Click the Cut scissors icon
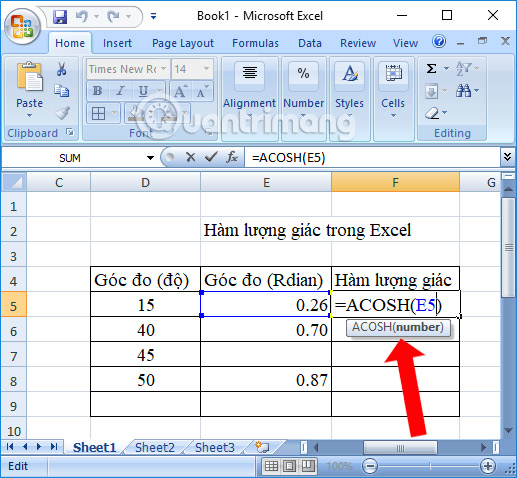The image size is (517, 478). point(61,69)
